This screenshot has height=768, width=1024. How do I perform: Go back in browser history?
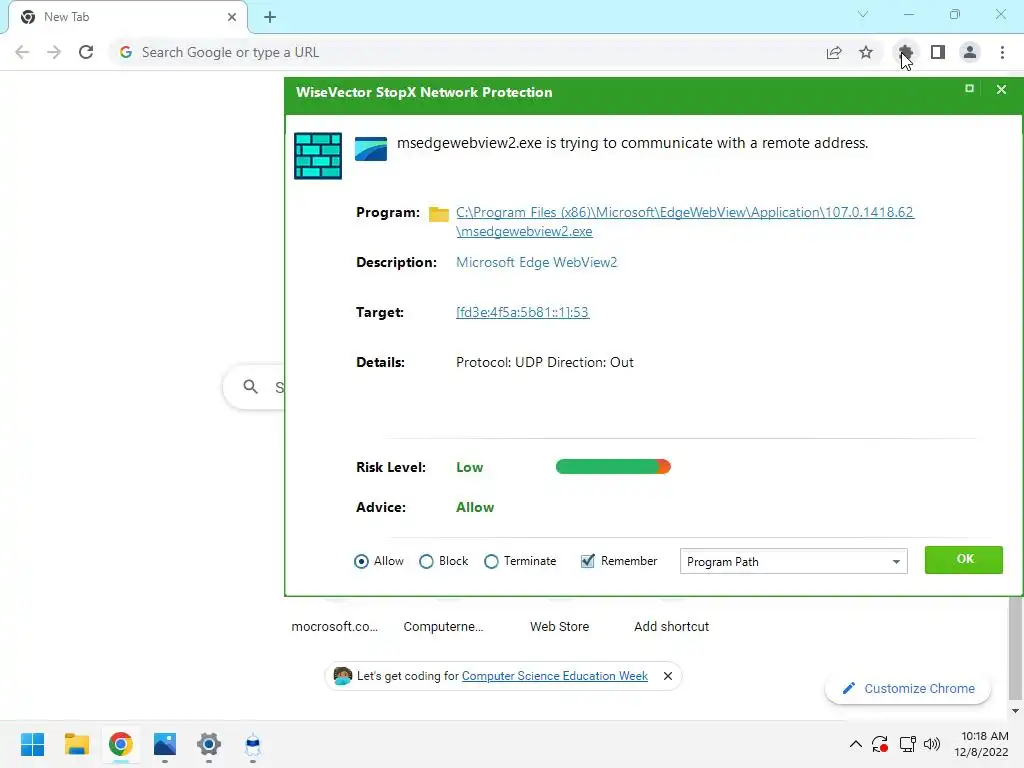[22, 52]
